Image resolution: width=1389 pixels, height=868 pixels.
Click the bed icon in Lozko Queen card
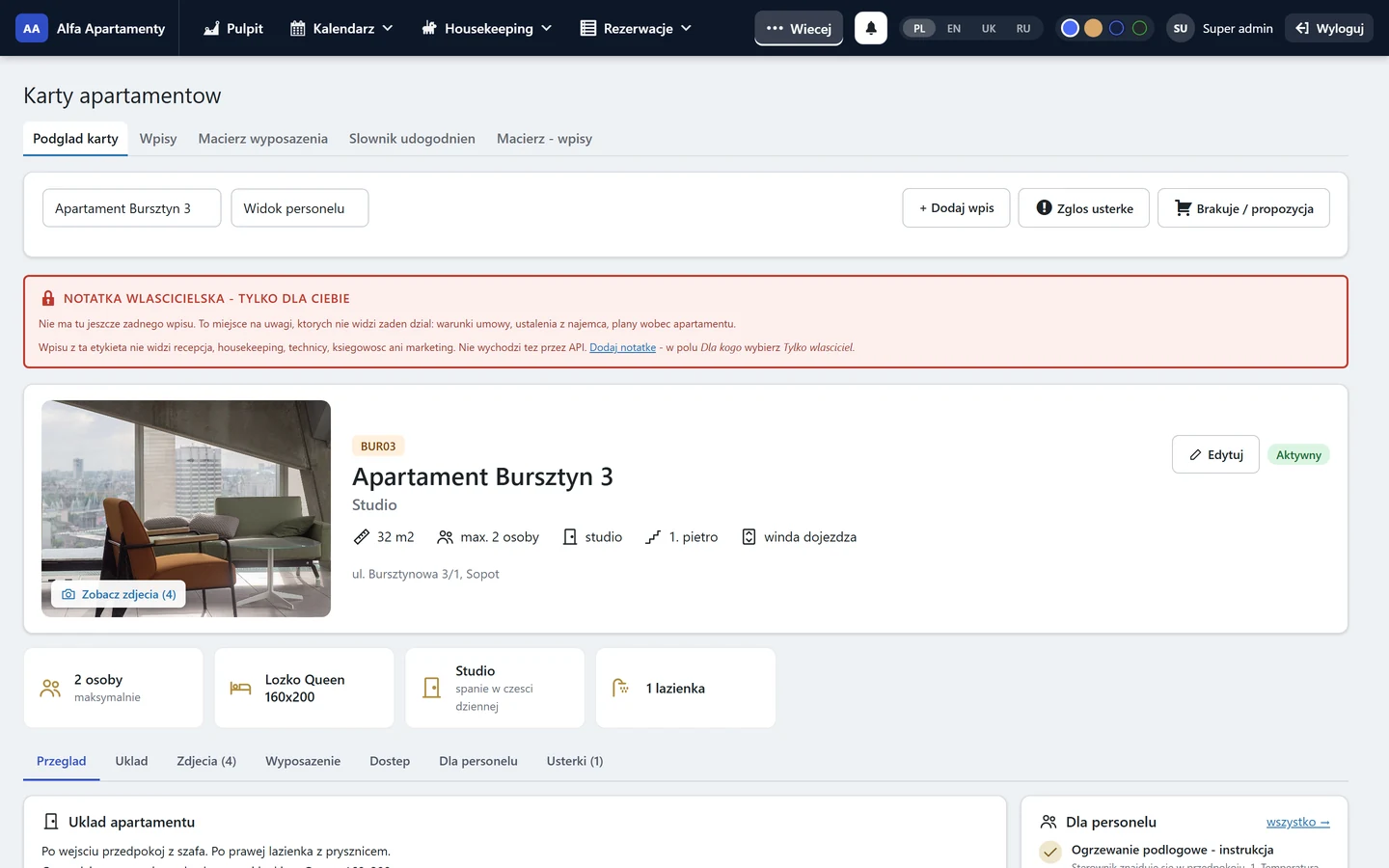[240, 688]
